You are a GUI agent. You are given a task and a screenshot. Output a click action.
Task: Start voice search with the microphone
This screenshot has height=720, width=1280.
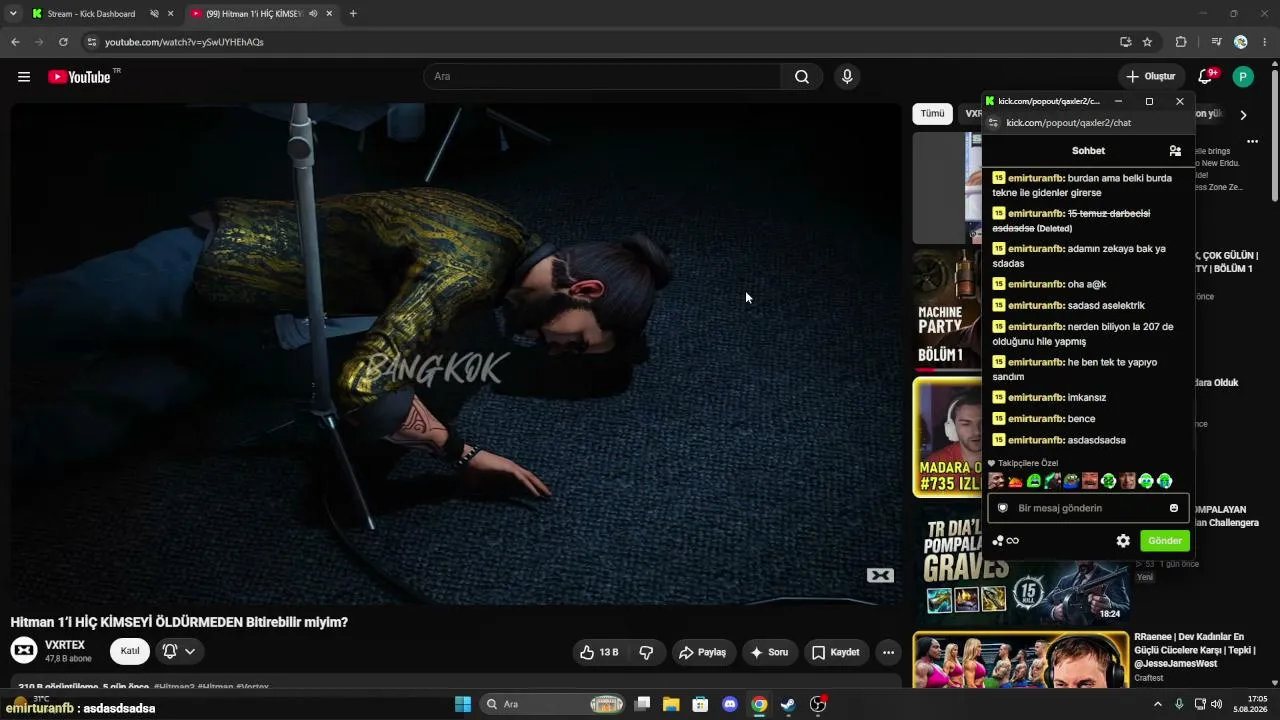pos(847,77)
